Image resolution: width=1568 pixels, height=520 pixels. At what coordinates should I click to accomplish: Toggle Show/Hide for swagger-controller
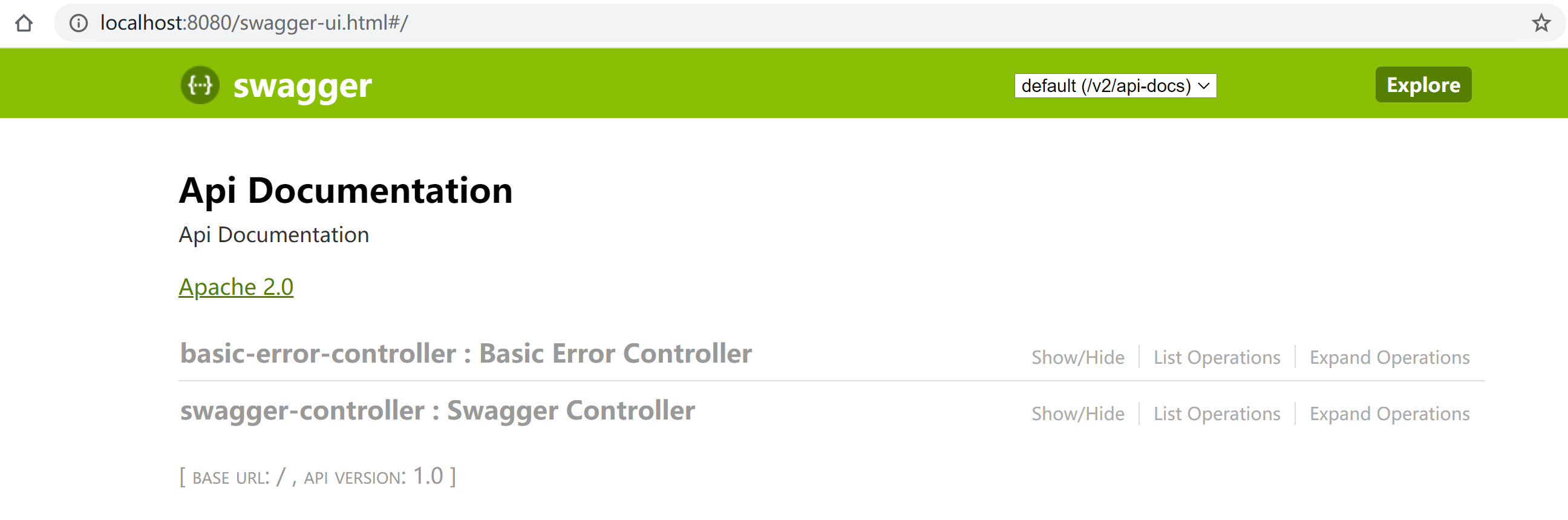[x=1077, y=414]
